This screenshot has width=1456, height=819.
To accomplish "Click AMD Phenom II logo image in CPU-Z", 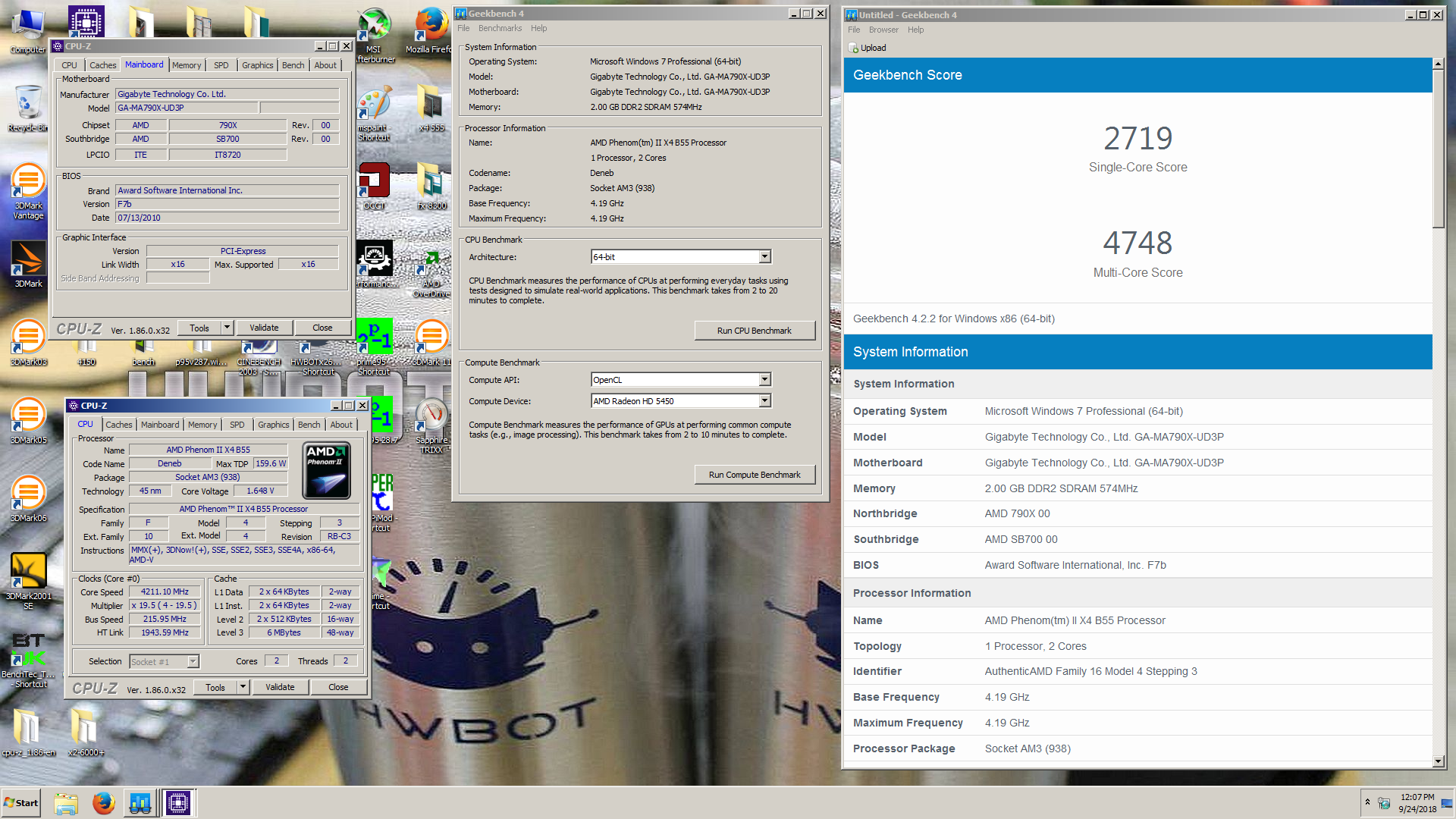I will pos(327,472).
